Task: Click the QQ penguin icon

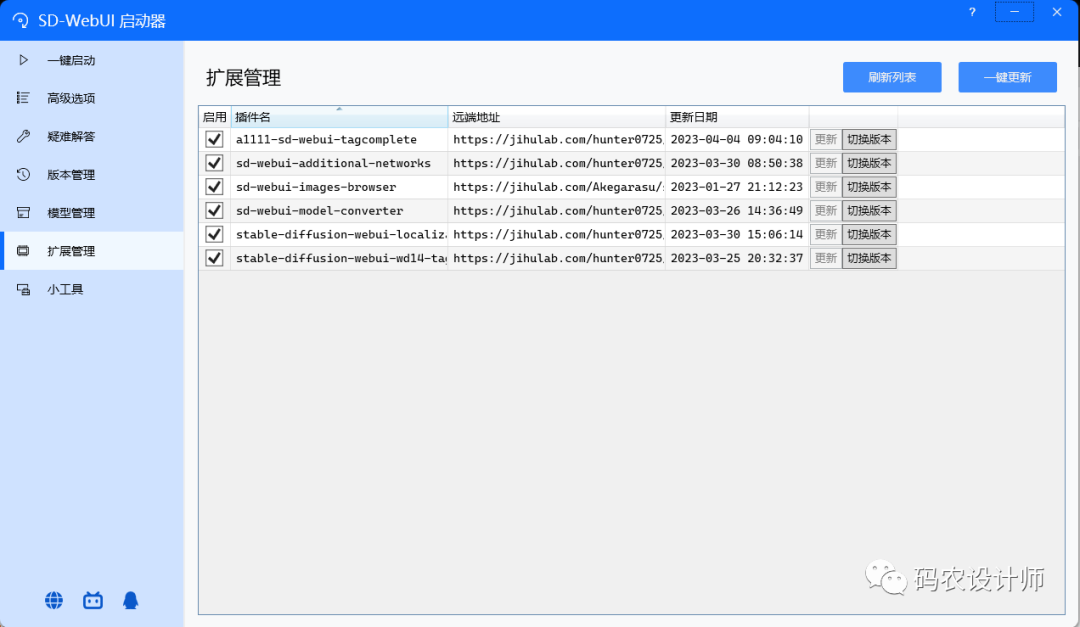Action: tap(131, 600)
